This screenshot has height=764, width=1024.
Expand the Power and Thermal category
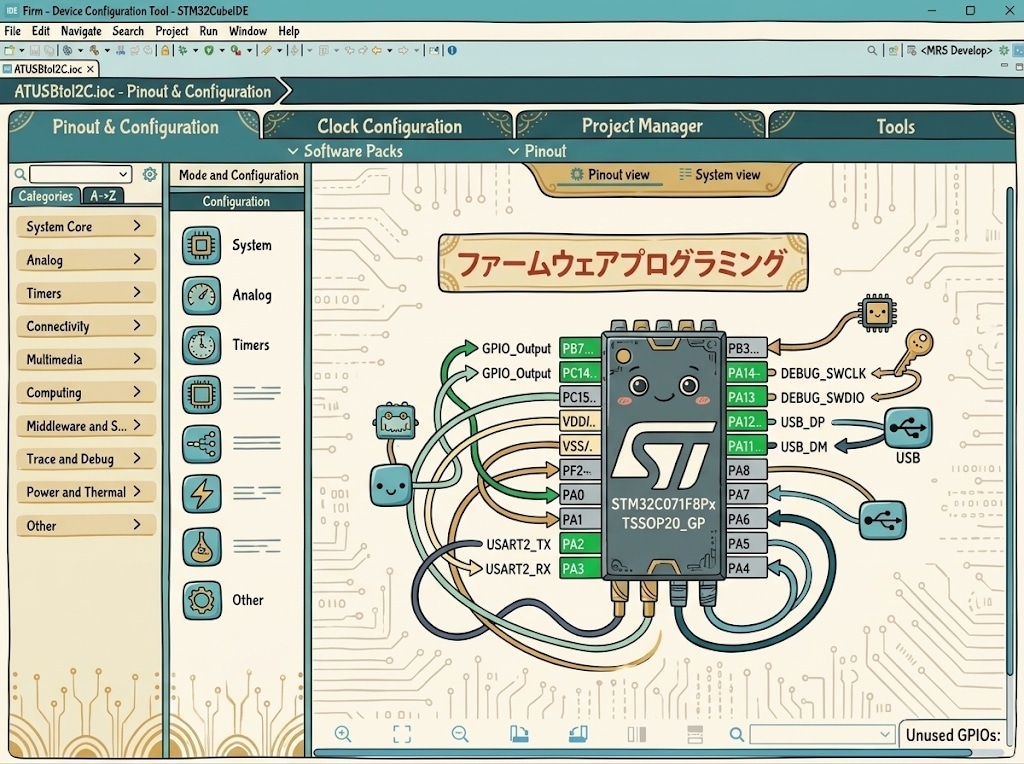86,492
